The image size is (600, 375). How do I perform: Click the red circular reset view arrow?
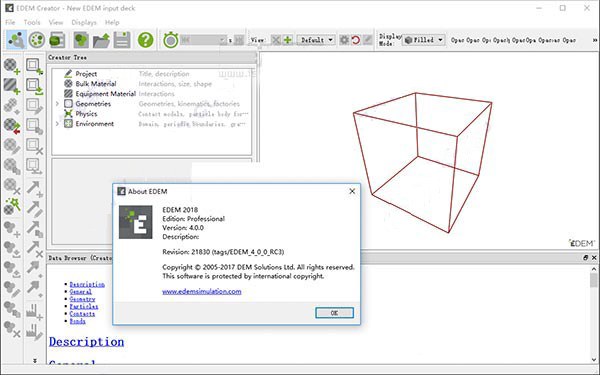point(355,40)
